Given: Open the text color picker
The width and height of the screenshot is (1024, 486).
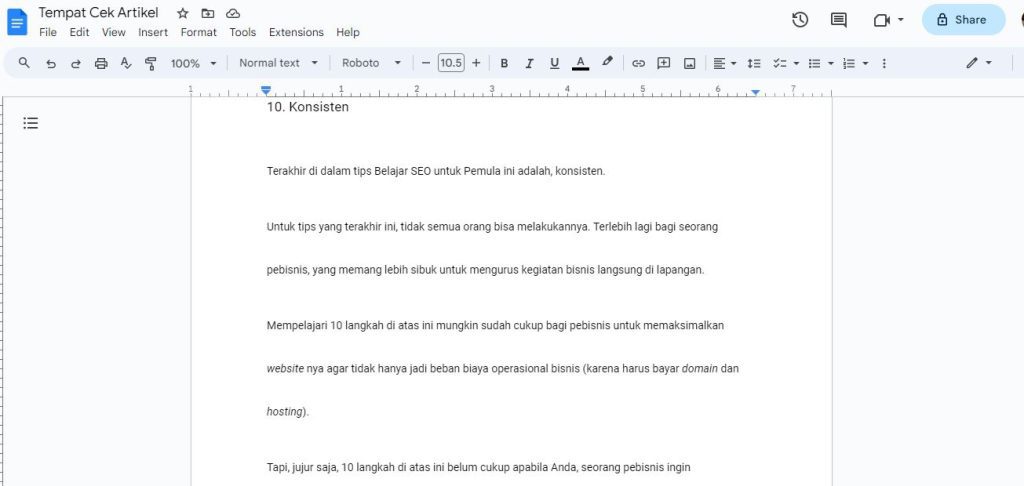Looking at the screenshot, I should tap(580, 63).
